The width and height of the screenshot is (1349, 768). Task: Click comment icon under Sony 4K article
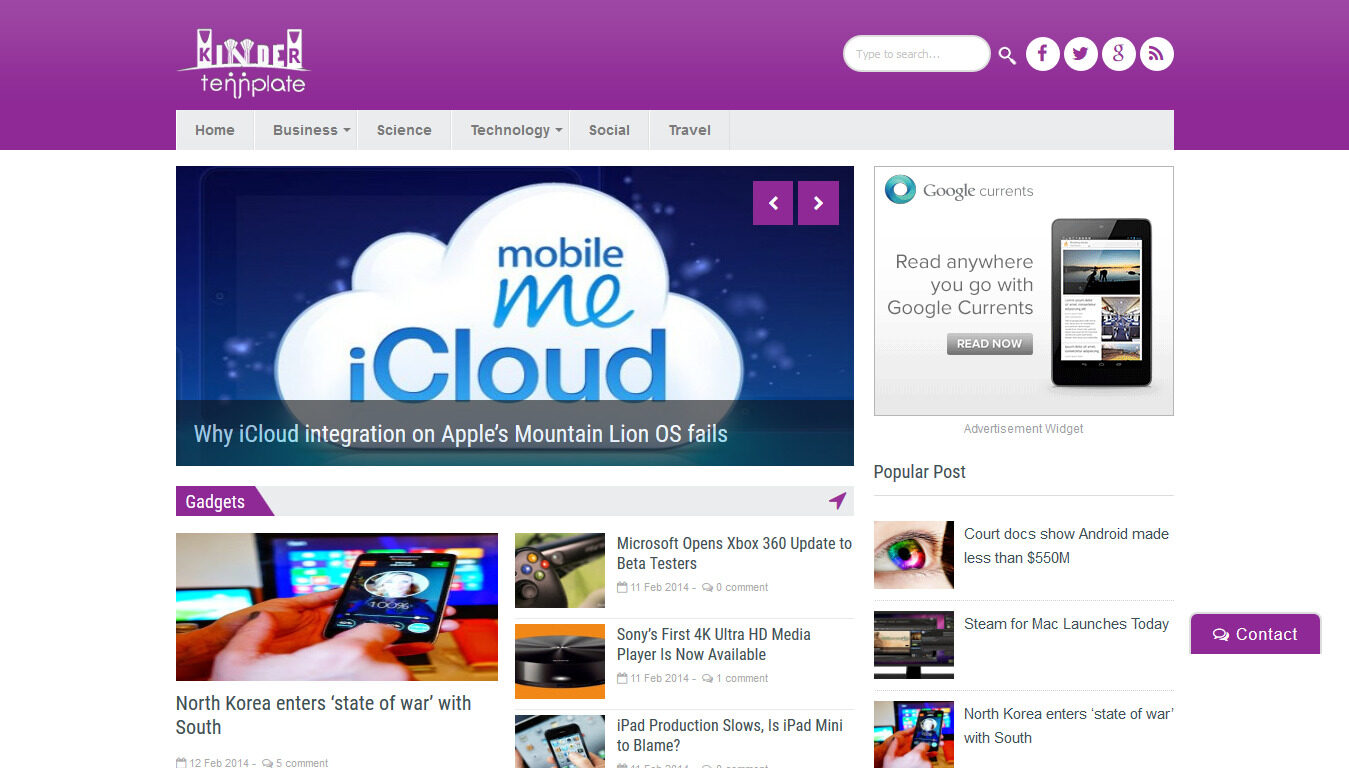(x=707, y=679)
